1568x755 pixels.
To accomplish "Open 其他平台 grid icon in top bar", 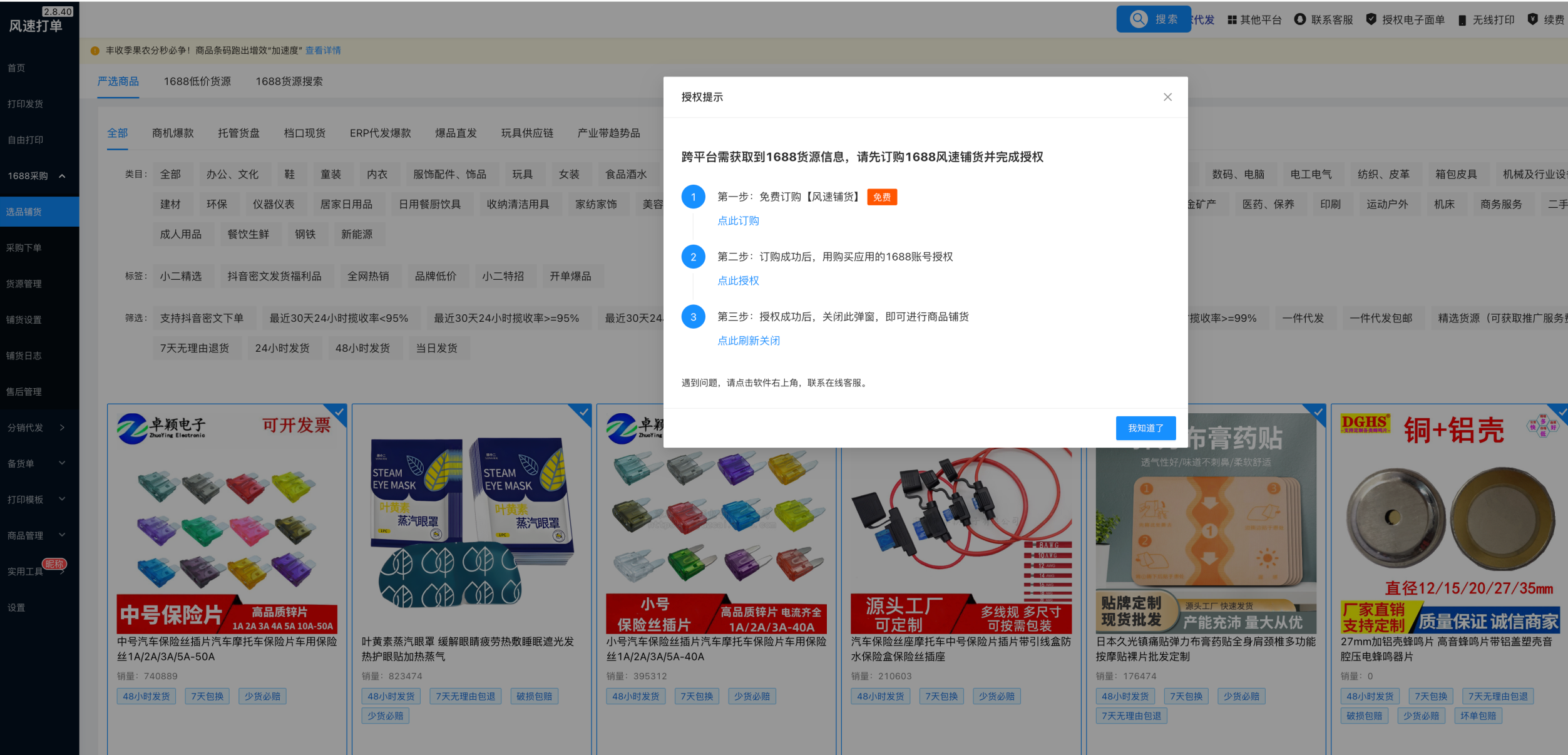I will click(x=1232, y=20).
